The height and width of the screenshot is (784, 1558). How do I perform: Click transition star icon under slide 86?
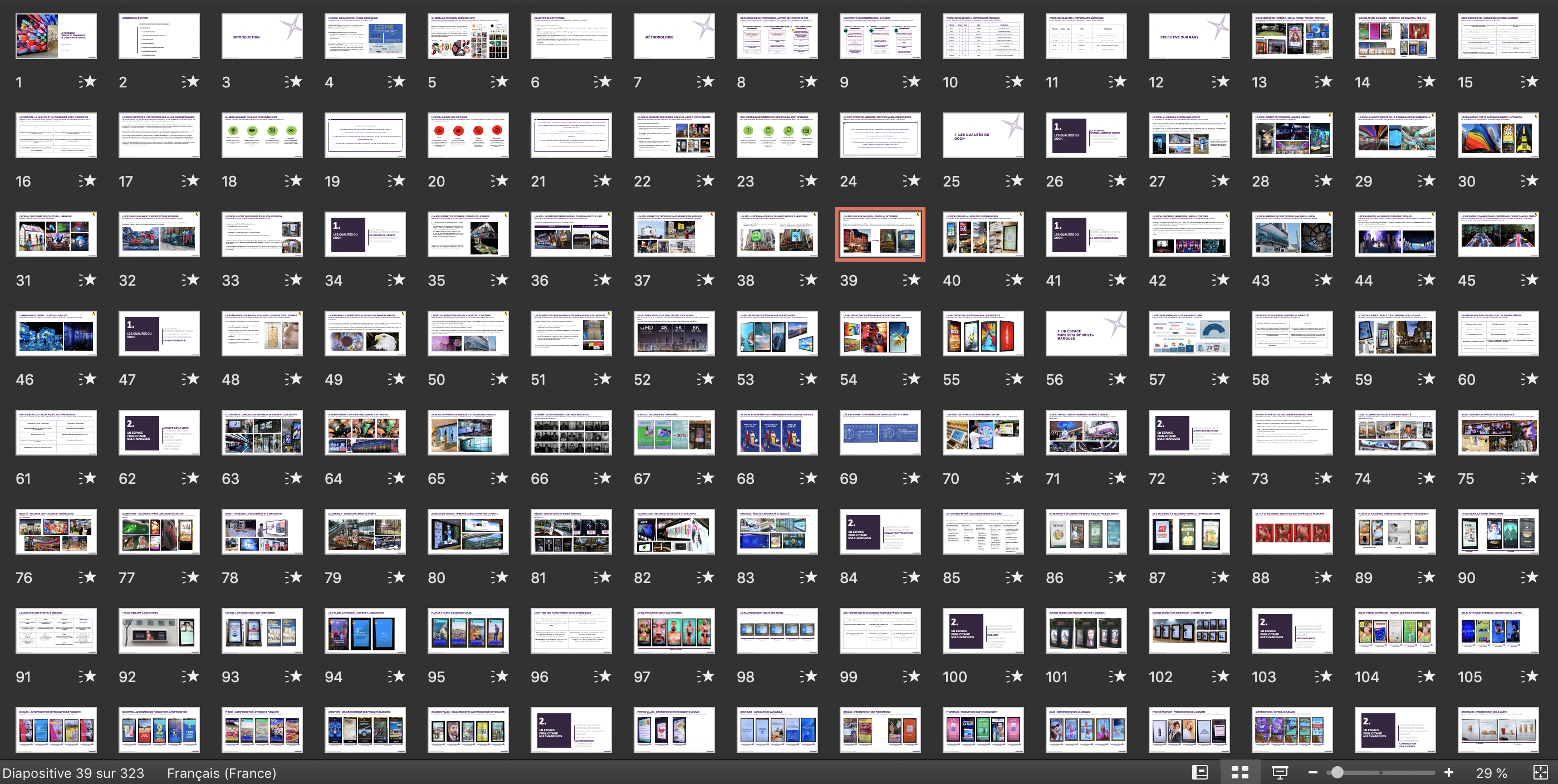pos(1117,578)
